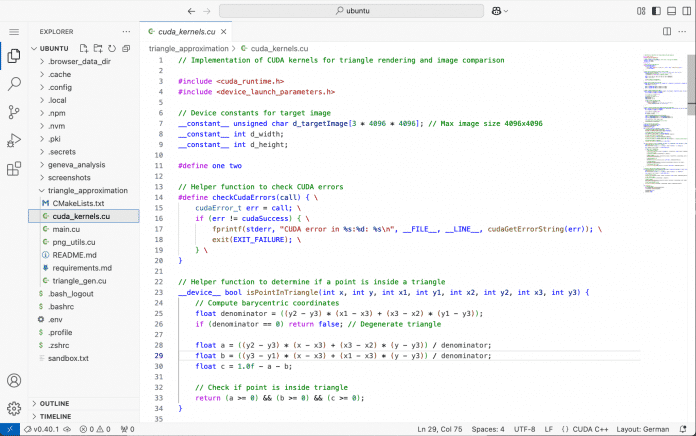Click the Layout: German status item

tap(642, 429)
